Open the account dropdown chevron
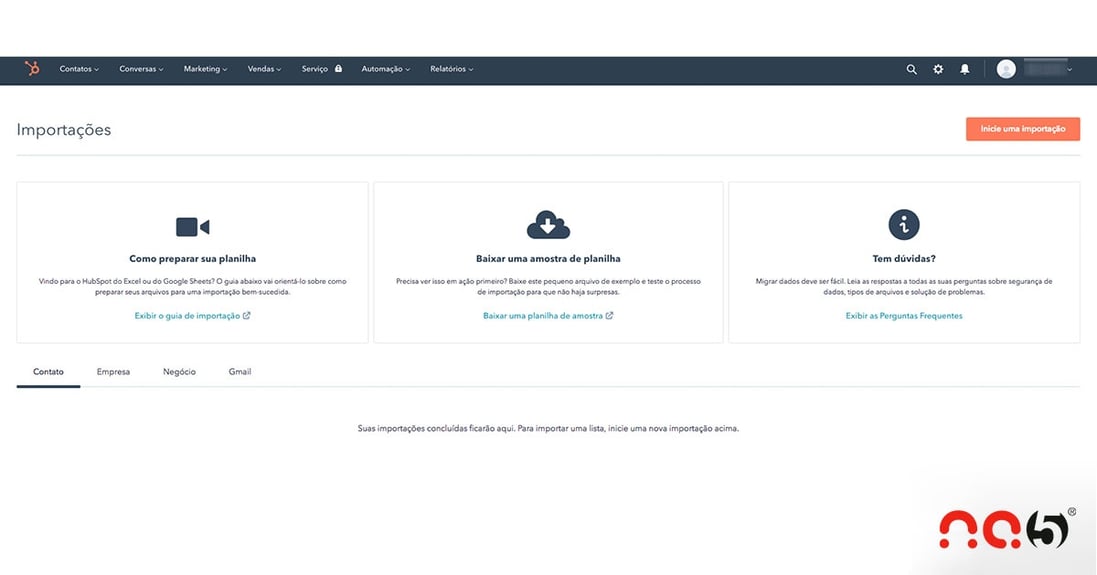The height and width of the screenshot is (575, 1097). pyautogui.click(x=1070, y=70)
